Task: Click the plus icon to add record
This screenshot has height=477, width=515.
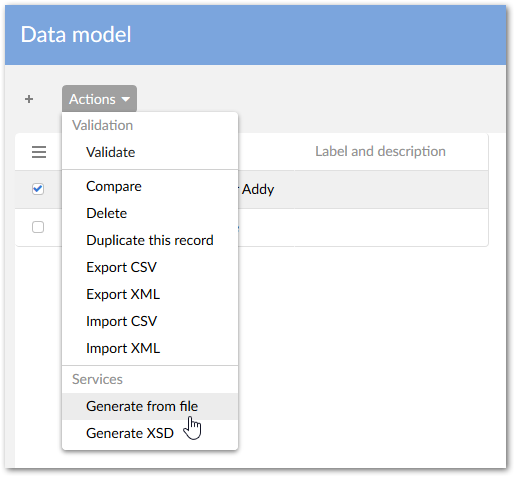Action: [29, 99]
